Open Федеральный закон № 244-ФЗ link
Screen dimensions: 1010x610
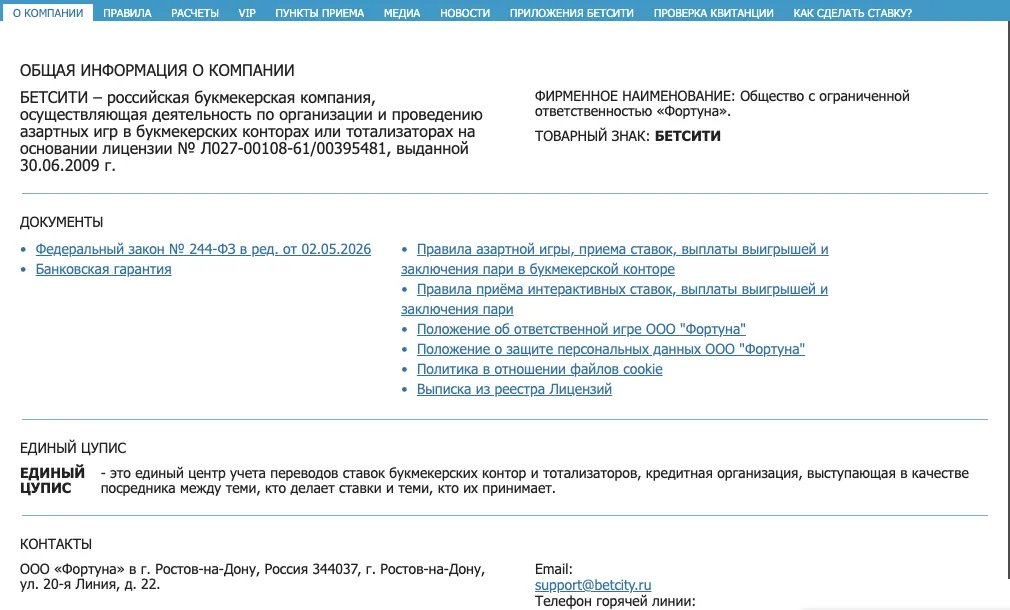(x=203, y=249)
